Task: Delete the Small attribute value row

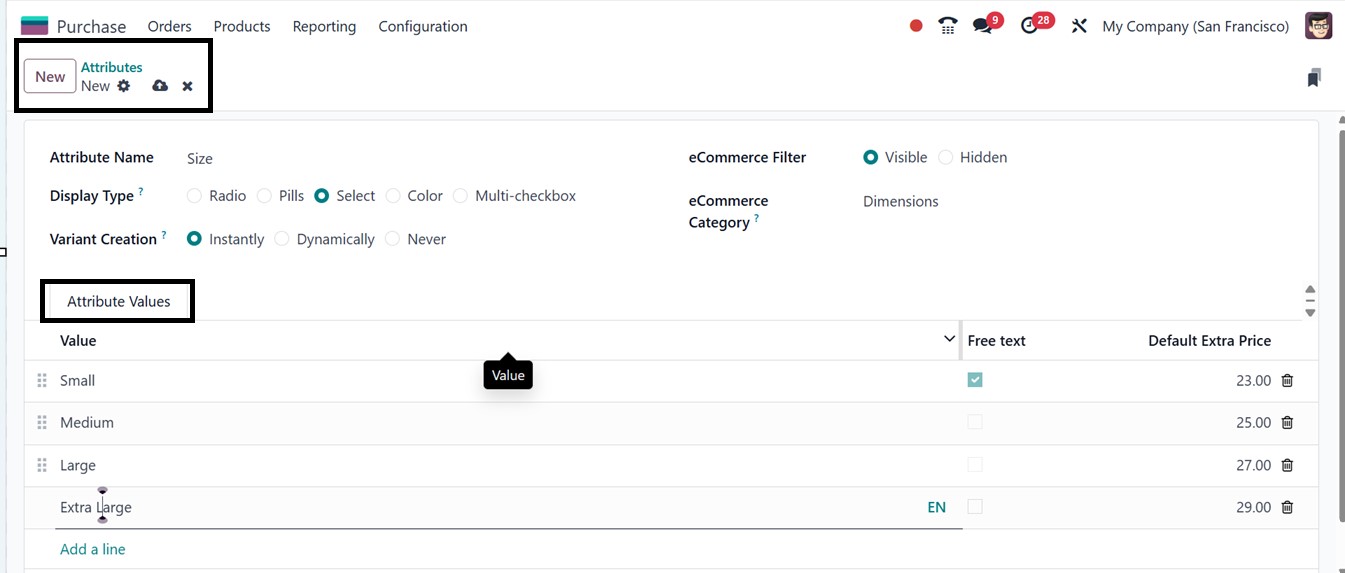Action: (x=1287, y=380)
